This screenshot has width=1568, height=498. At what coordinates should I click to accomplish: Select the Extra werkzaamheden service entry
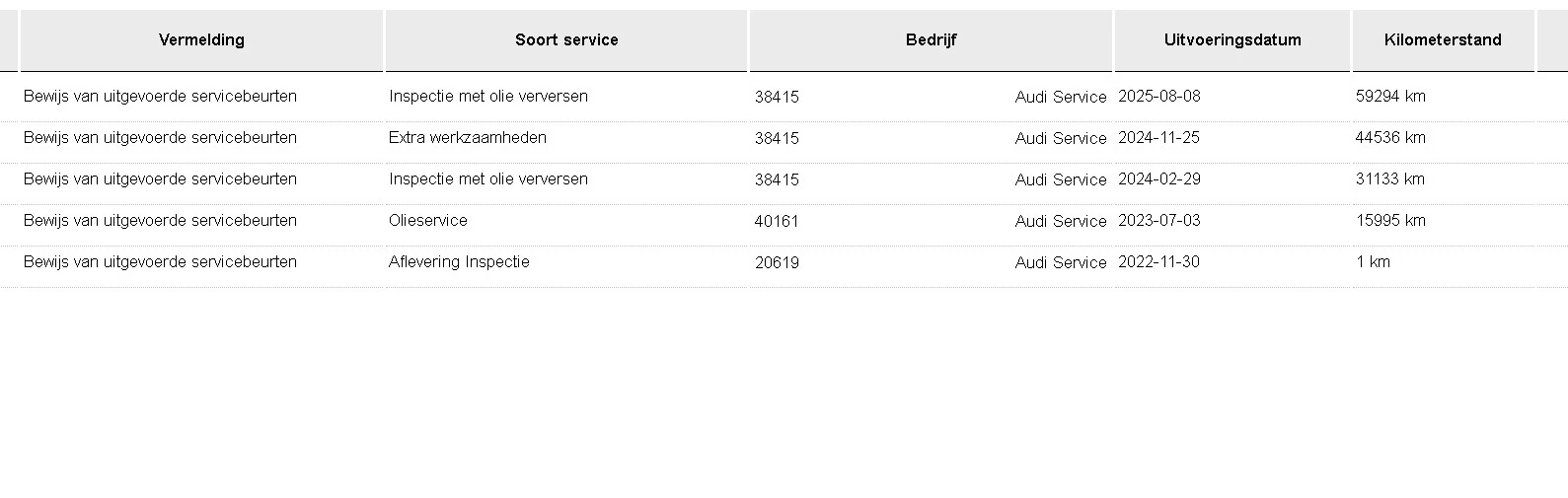coord(468,138)
